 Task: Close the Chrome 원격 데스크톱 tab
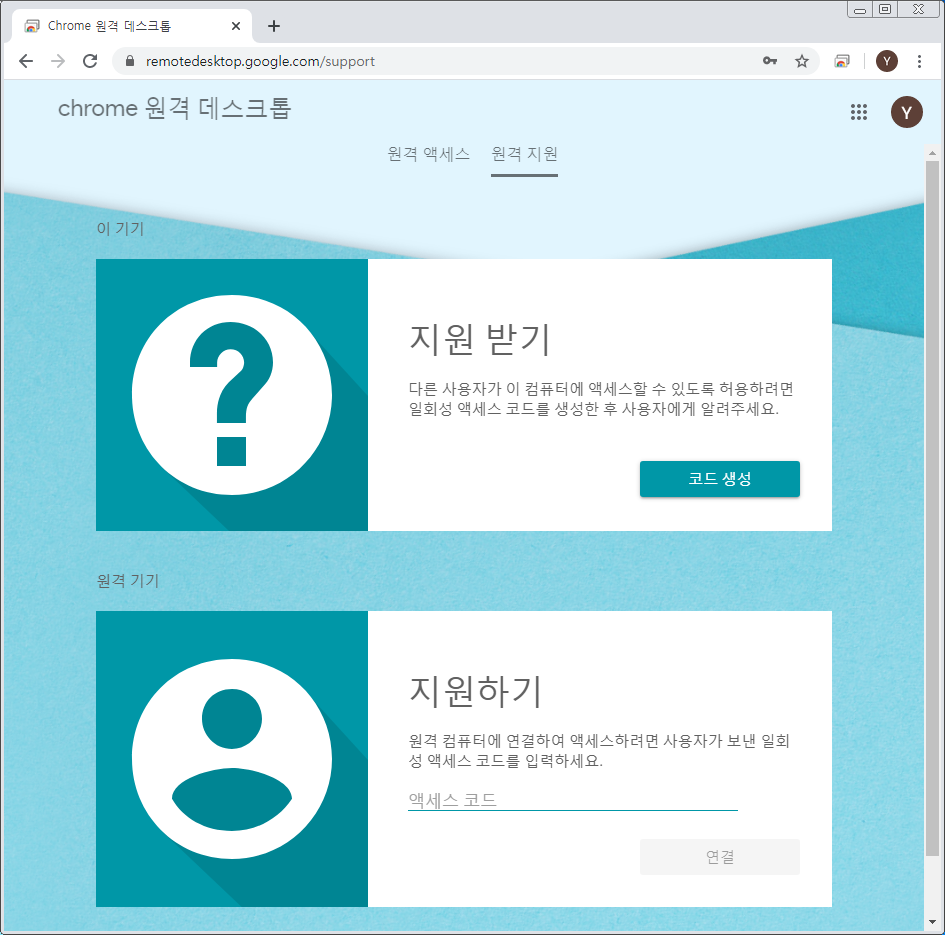click(236, 26)
